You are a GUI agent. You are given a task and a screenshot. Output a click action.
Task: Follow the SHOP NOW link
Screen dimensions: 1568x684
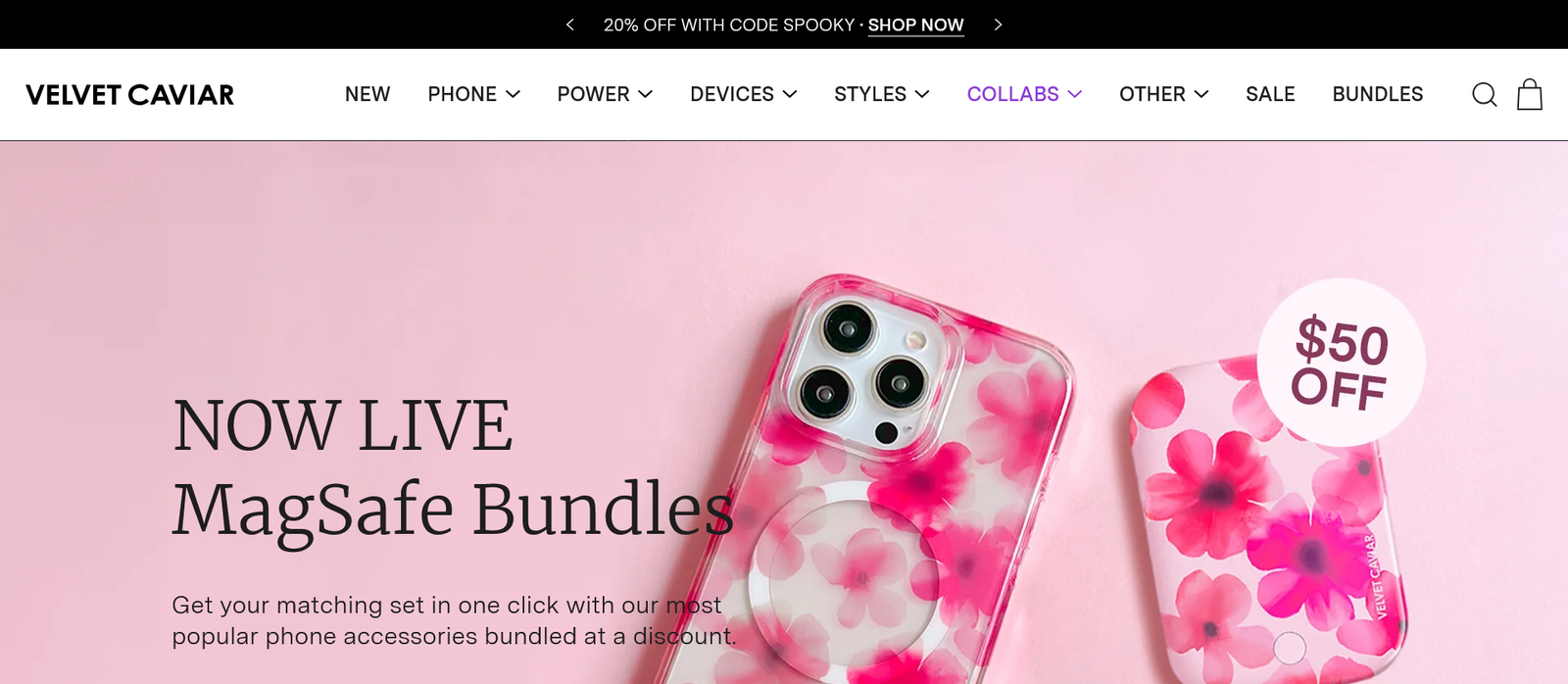coord(915,25)
